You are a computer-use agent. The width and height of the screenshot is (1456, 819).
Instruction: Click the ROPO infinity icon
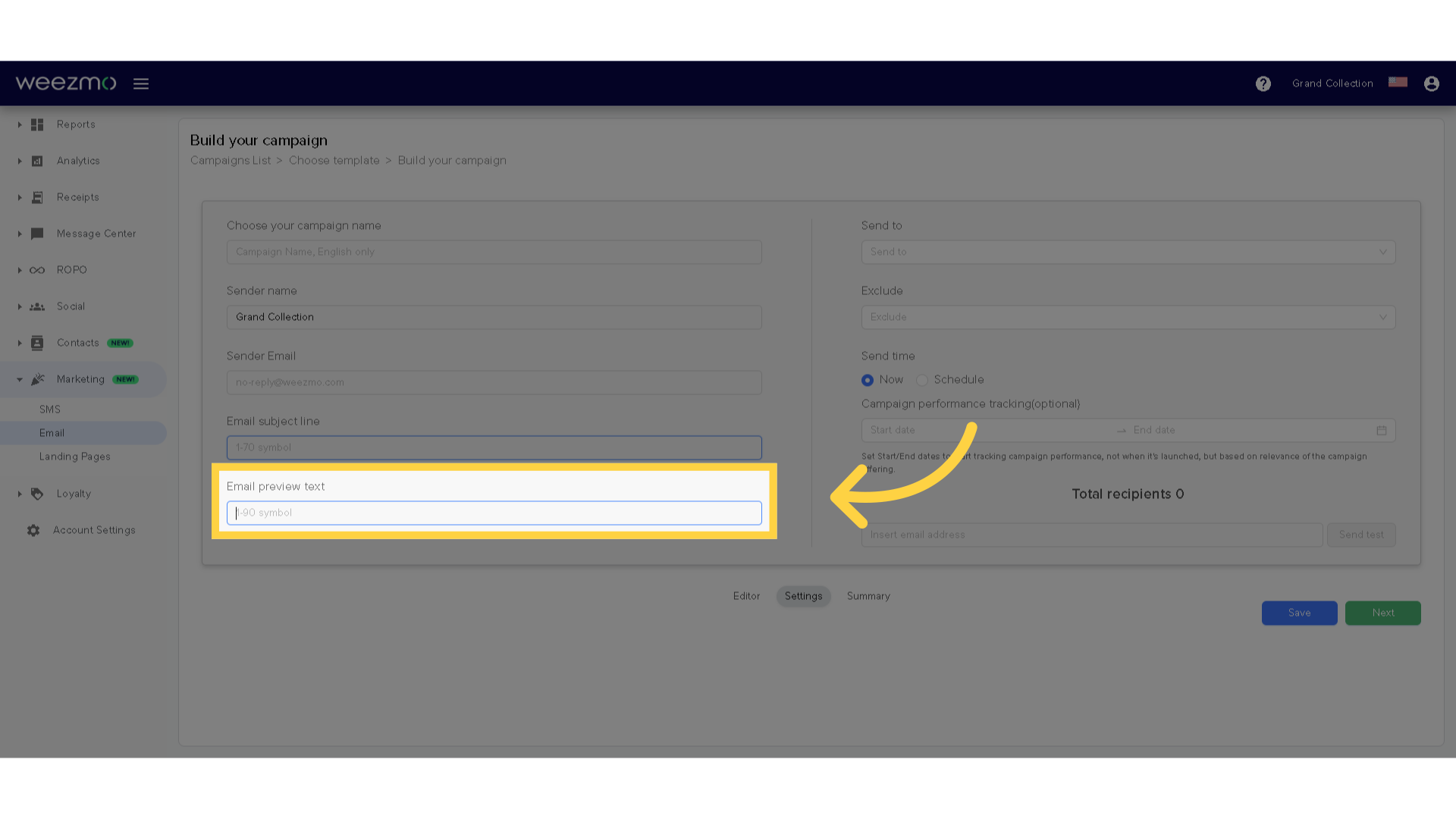[37, 270]
